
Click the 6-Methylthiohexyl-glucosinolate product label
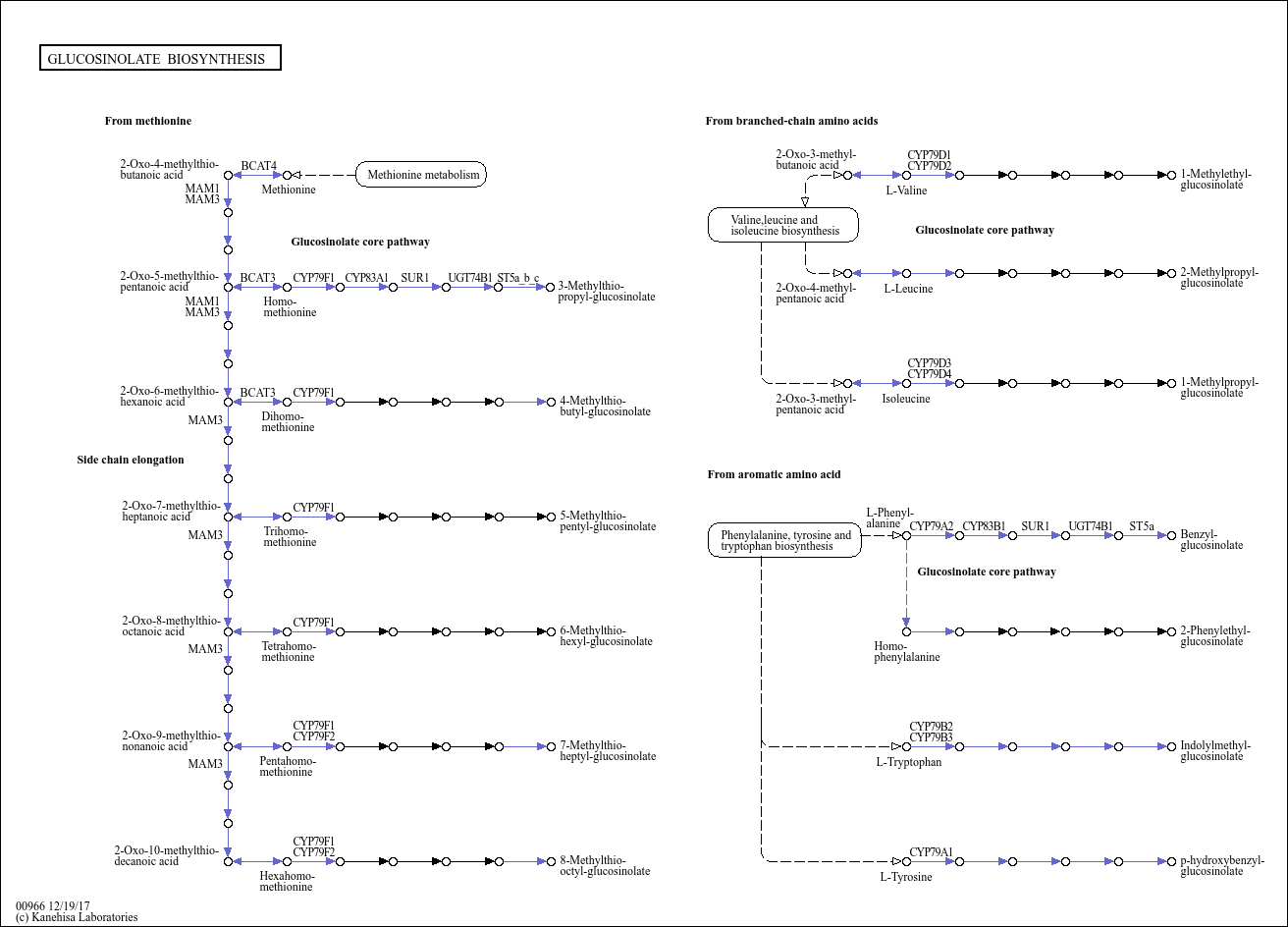606,635
